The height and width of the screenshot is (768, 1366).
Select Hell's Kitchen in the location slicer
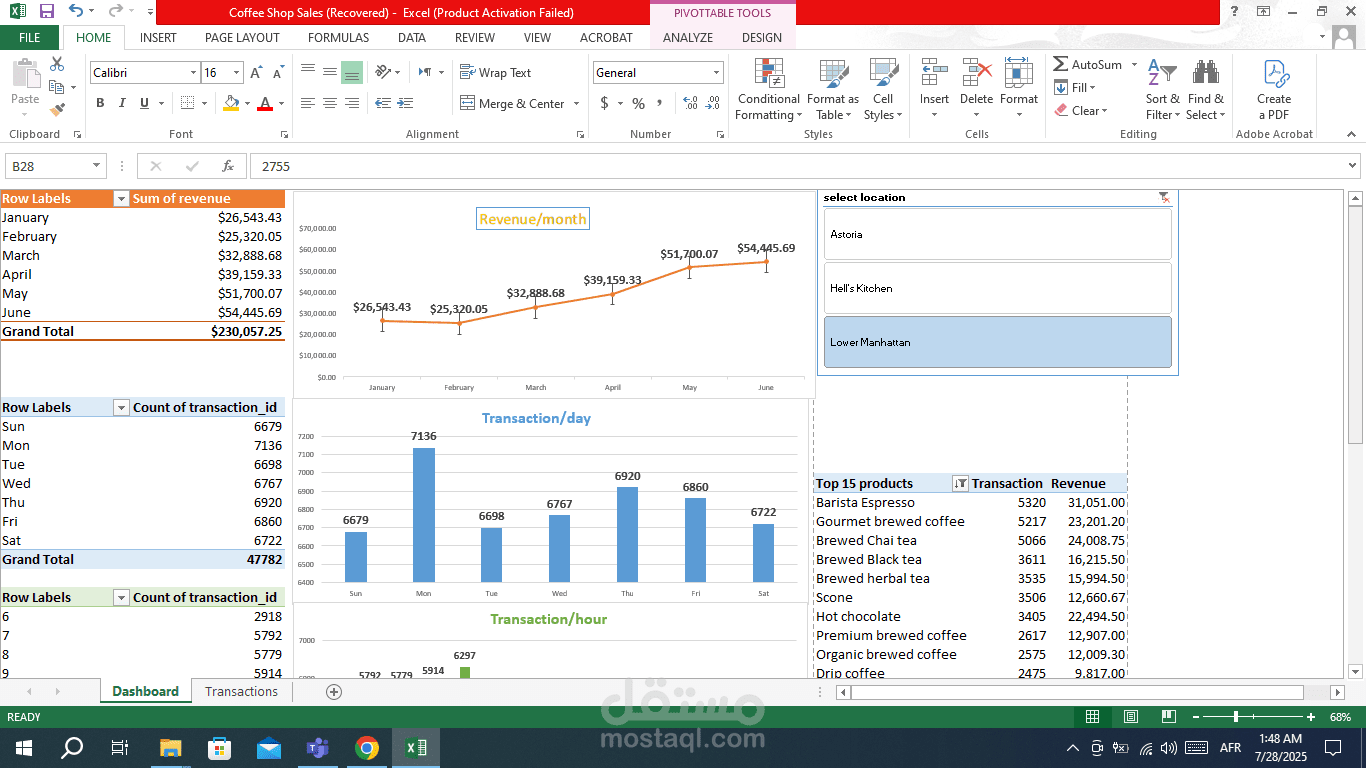(x=997, y=288)
